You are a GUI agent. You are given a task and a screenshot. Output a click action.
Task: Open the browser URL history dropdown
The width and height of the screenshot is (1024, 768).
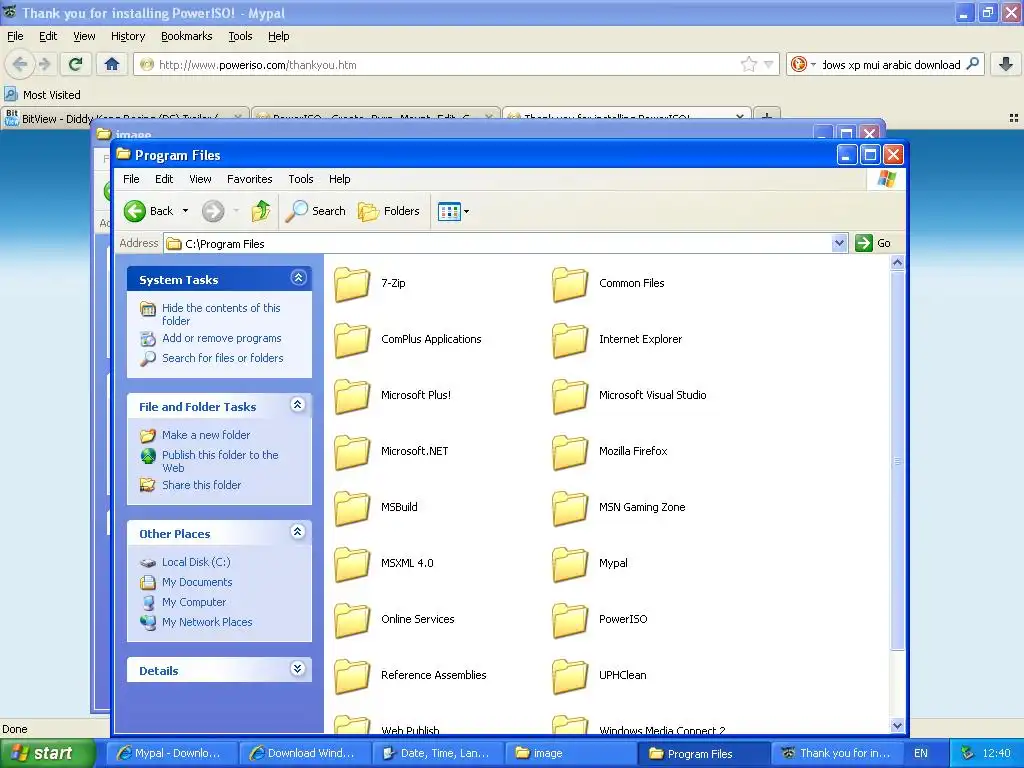pos(769,64)
